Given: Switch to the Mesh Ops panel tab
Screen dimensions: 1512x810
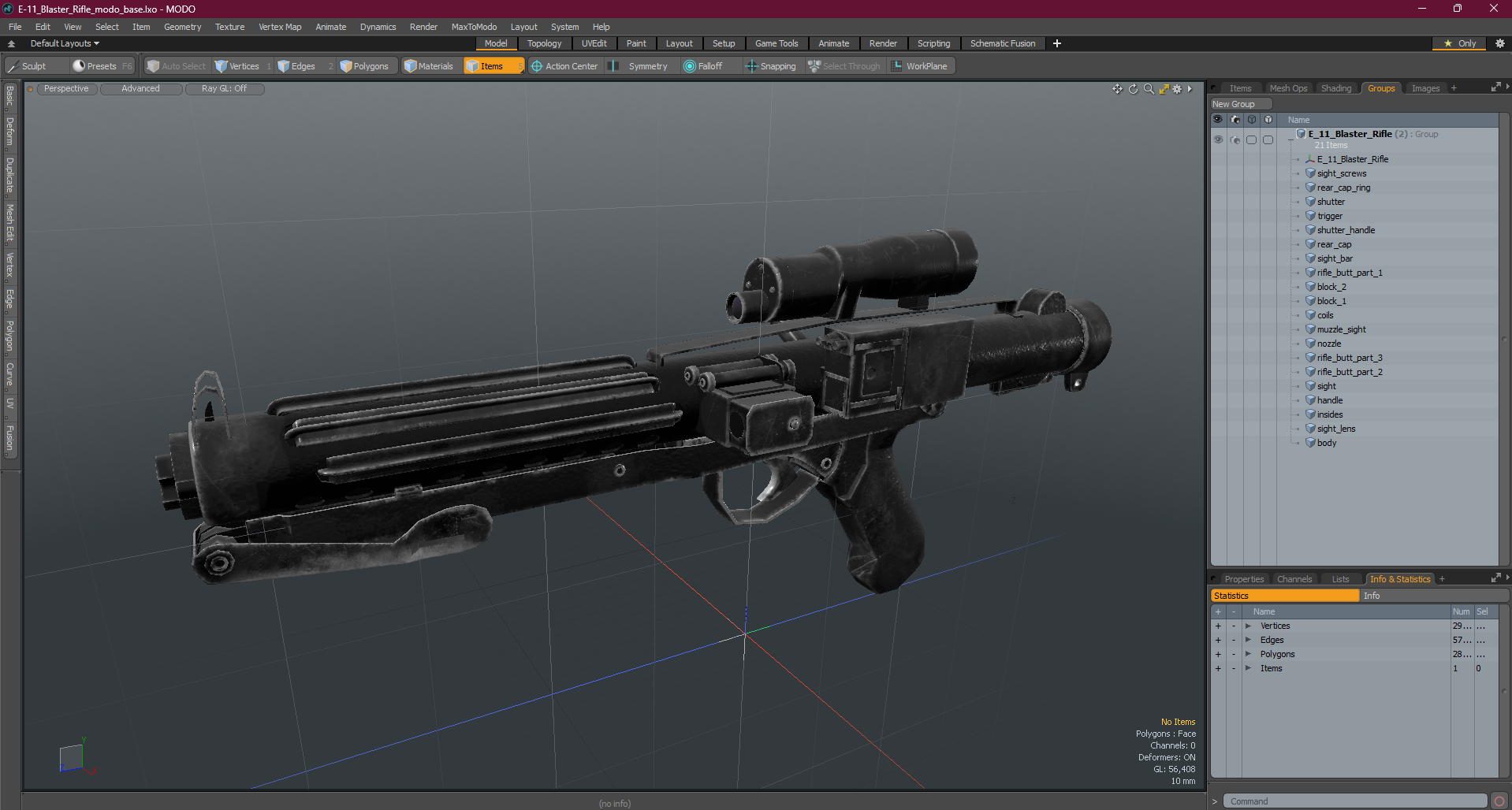Looking at the screenshot, I should tap(1288, 88).
